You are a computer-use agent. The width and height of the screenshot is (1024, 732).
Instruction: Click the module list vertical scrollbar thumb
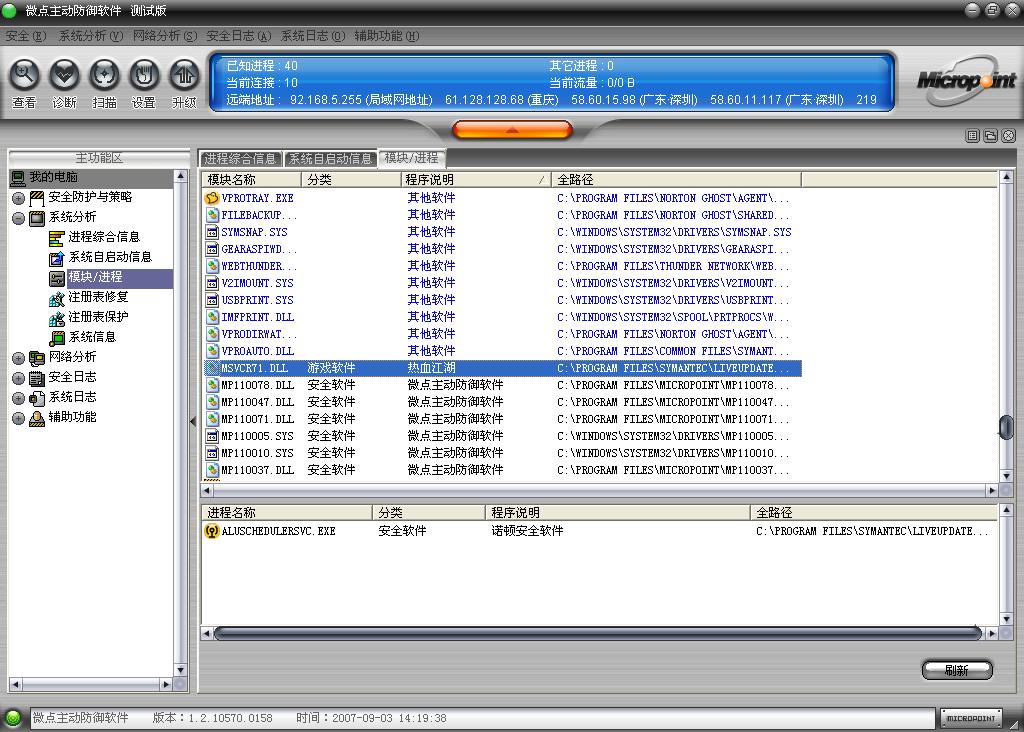coord(1006,427)
